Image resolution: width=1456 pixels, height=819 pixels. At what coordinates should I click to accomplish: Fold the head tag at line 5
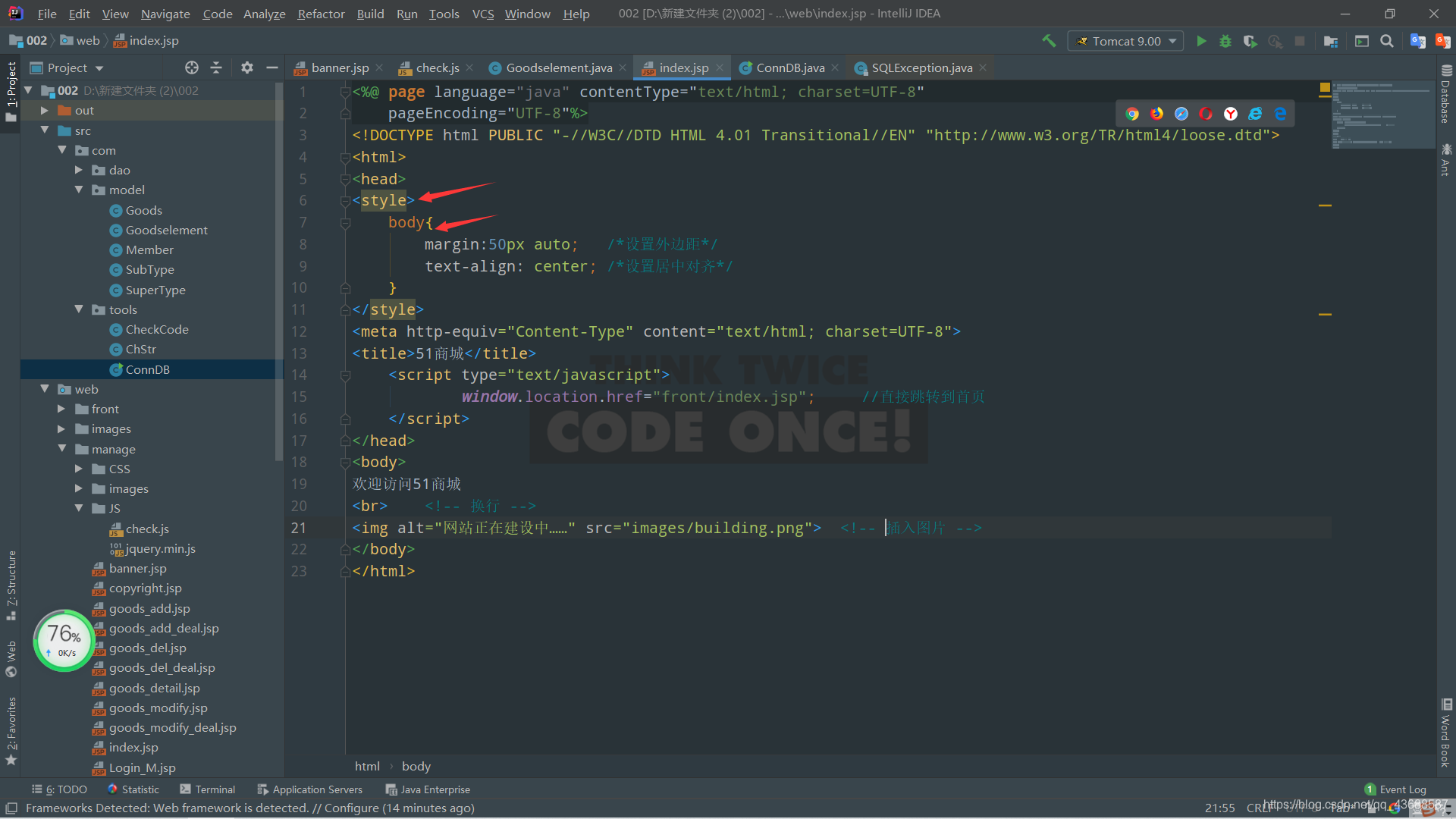click(345, 179)
